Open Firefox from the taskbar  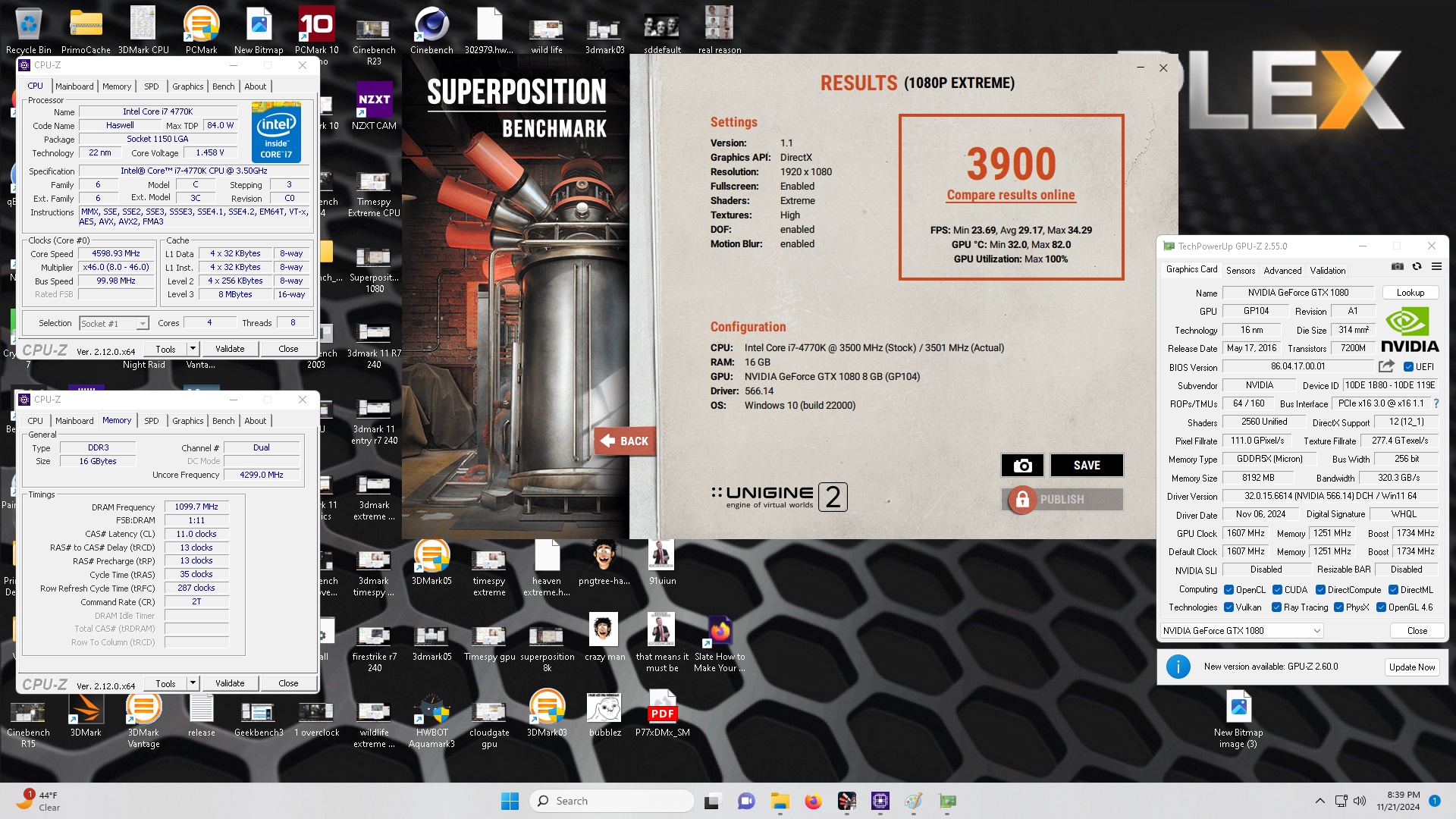[x=813, y=801]
